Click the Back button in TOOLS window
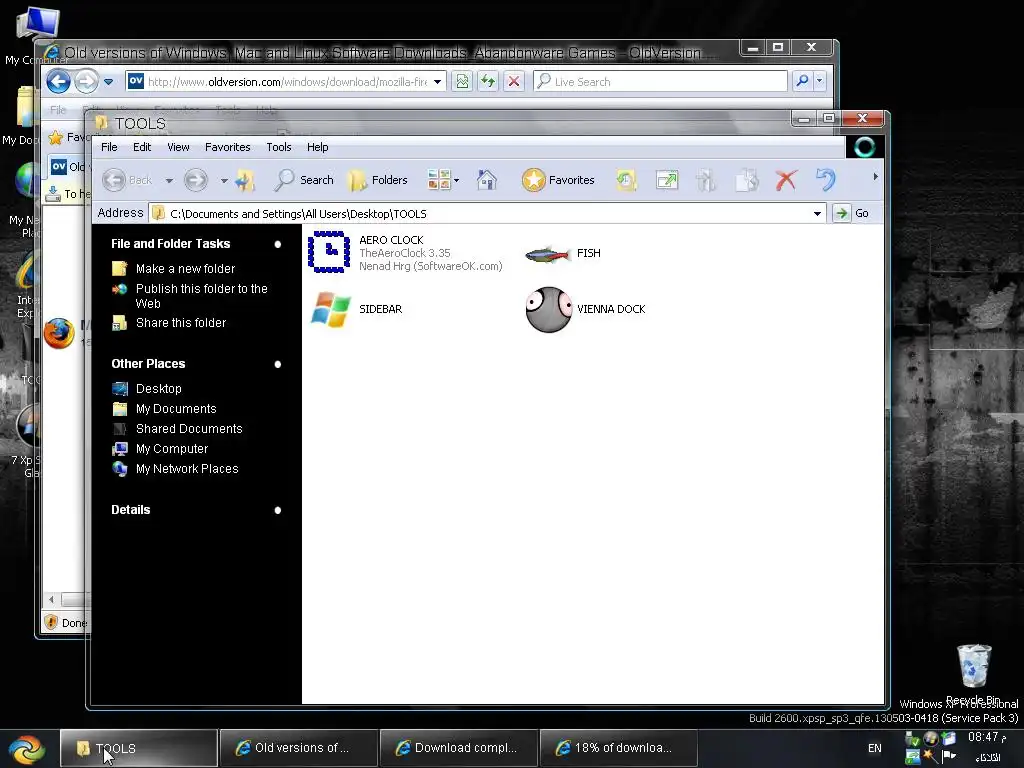1024x768 pixels. (x=128, y=180)
